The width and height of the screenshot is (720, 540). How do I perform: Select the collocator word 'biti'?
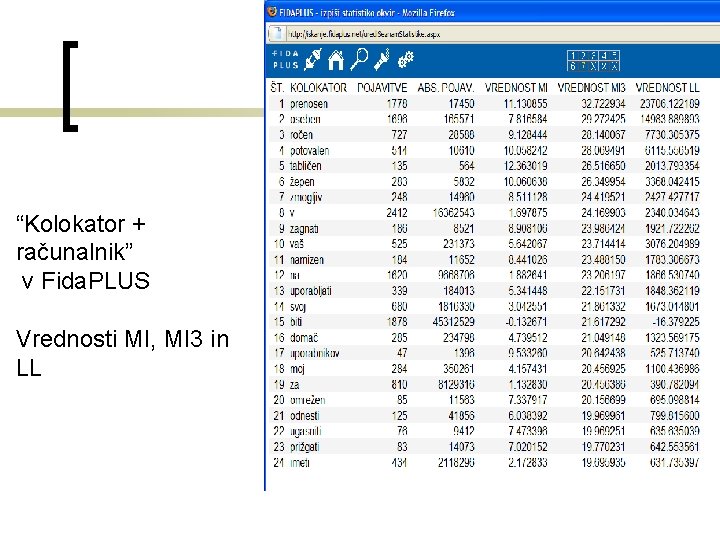(296, 322)
